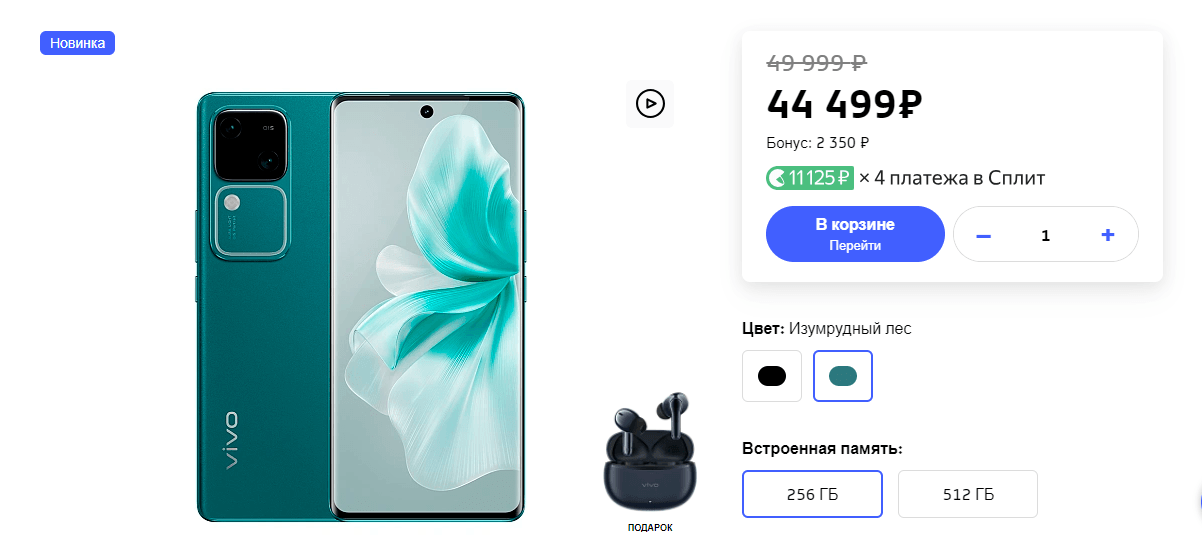Screen dimensions: 1202x543
Task: Decrease quantity with the minus button
Action: coord(983,235)
